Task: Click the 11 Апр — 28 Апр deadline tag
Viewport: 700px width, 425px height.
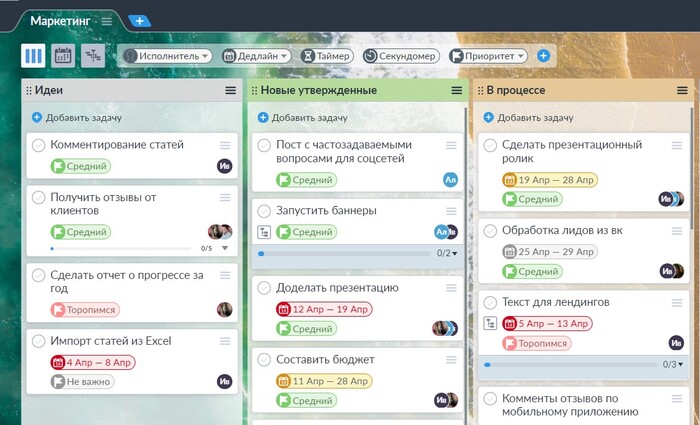Action: (324, 381)
